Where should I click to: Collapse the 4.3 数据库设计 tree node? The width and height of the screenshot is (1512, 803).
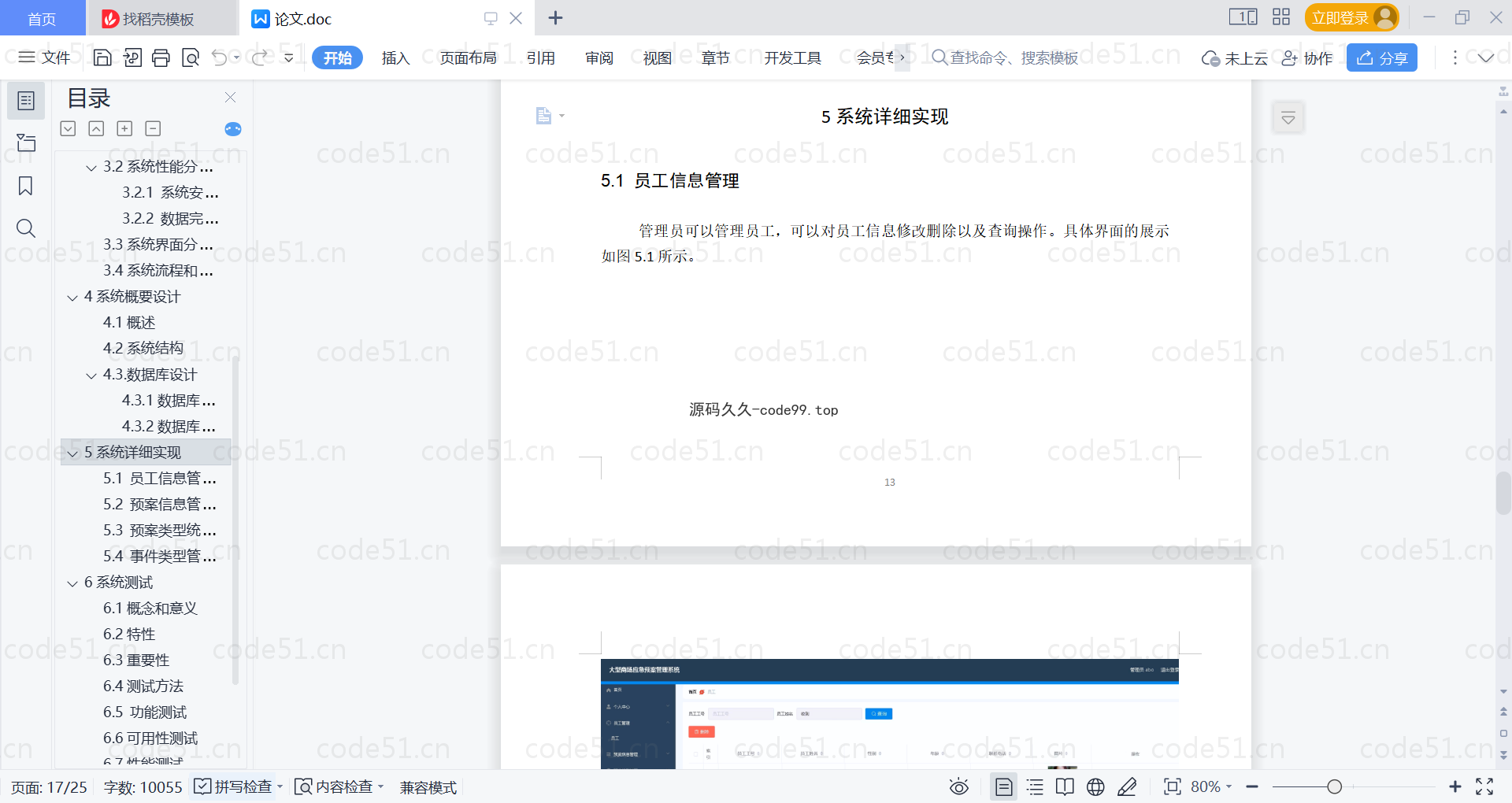tap(91, 376)
